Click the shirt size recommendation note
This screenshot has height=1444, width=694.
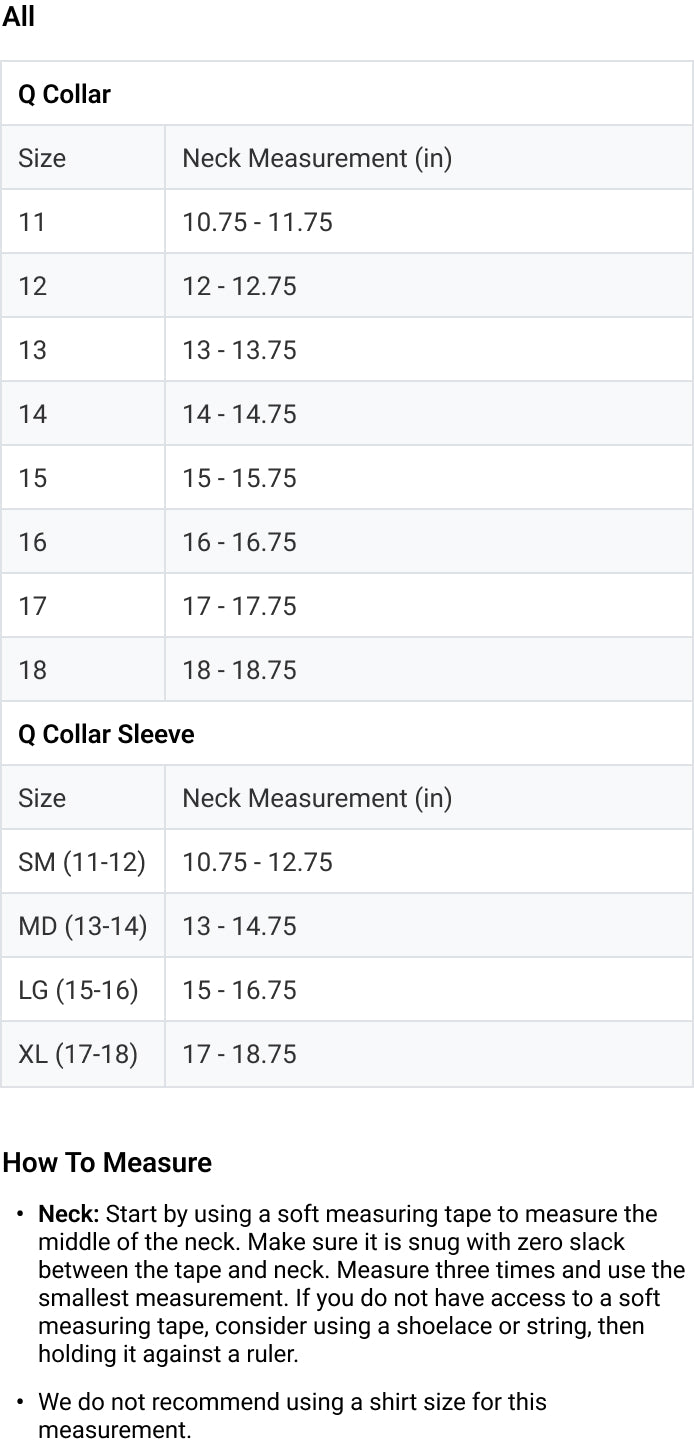point(292,1415)
